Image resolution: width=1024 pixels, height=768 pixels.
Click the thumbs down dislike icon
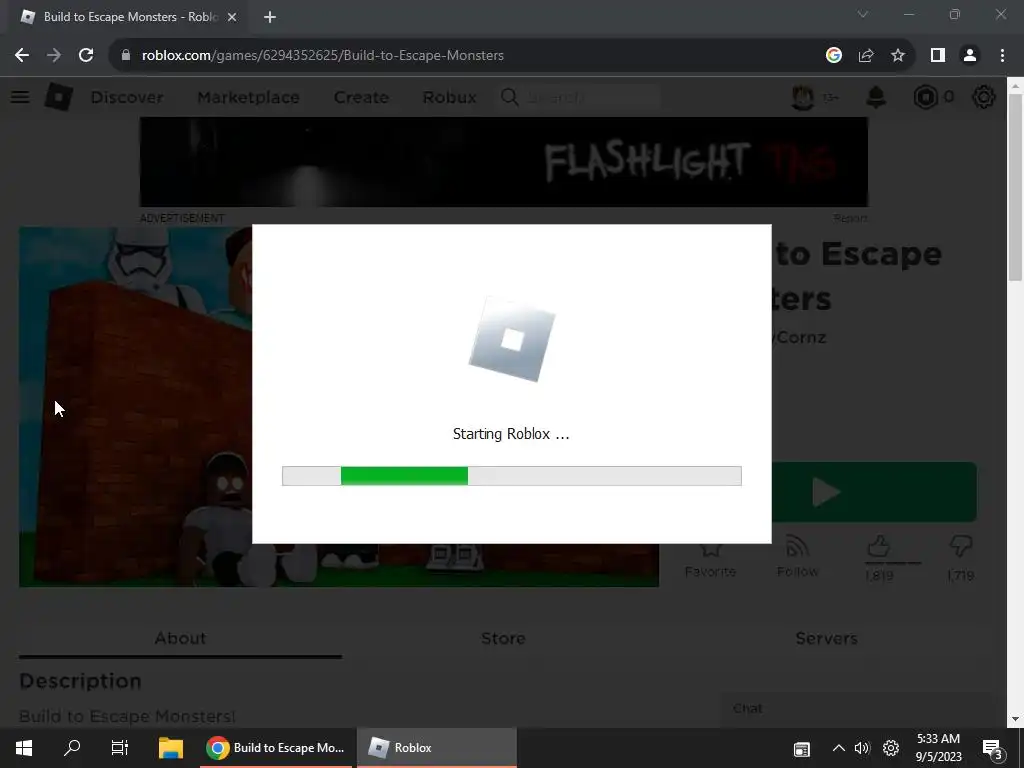click(x=961, y=546)
